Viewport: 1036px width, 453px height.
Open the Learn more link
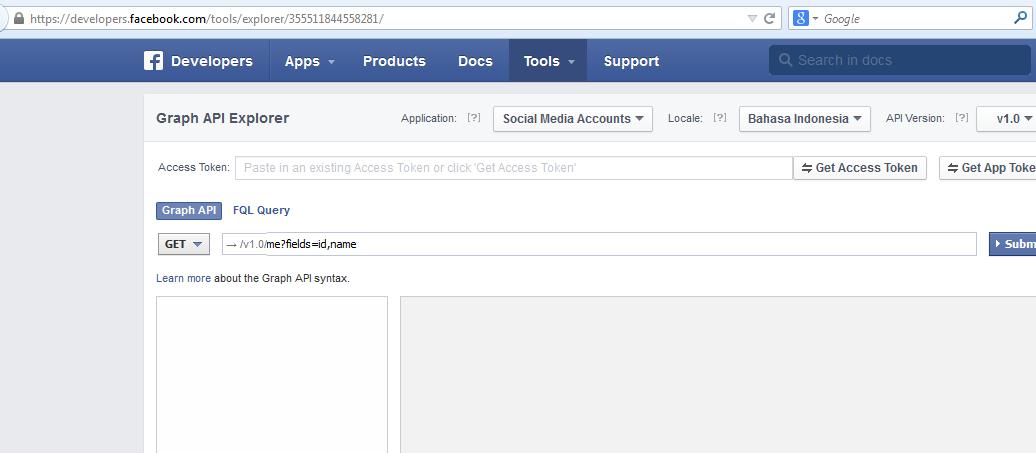[x=183, y=278]
